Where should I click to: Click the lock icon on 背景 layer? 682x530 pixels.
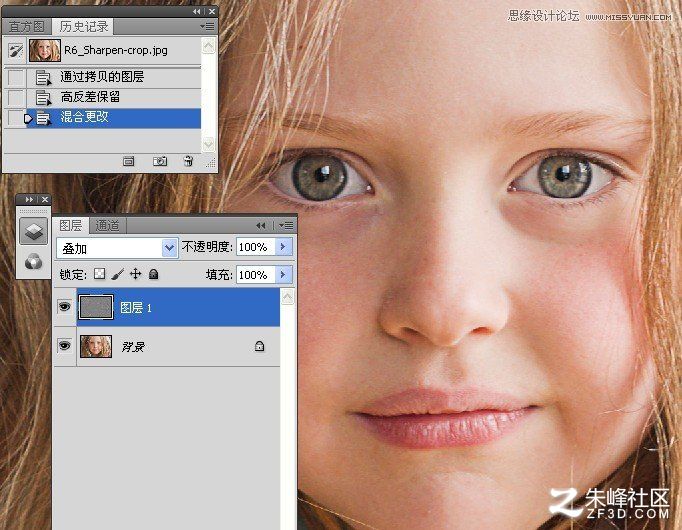[x=259, y=346]
